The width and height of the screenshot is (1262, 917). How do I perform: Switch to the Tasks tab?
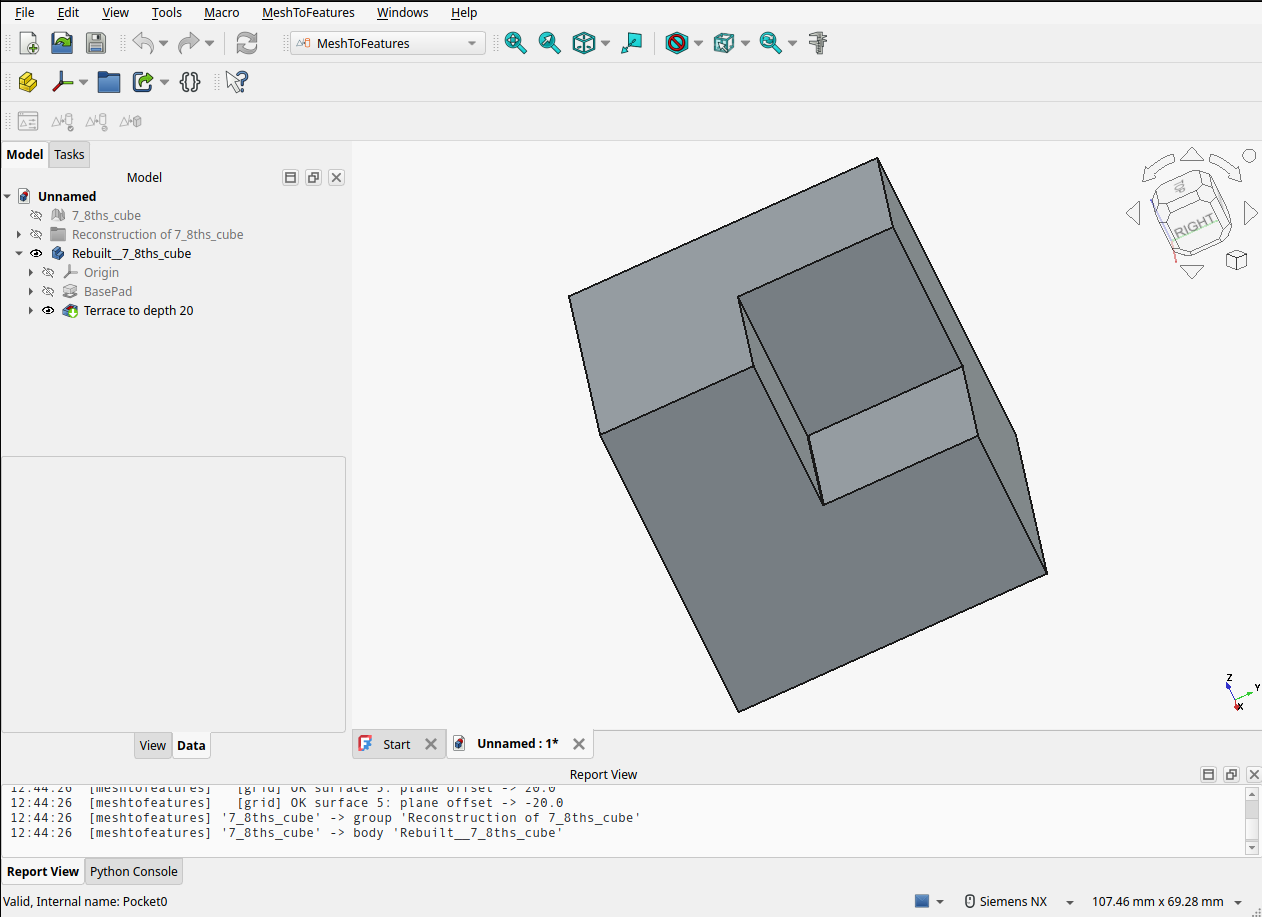pyautogui.click(x=70, y=154)
